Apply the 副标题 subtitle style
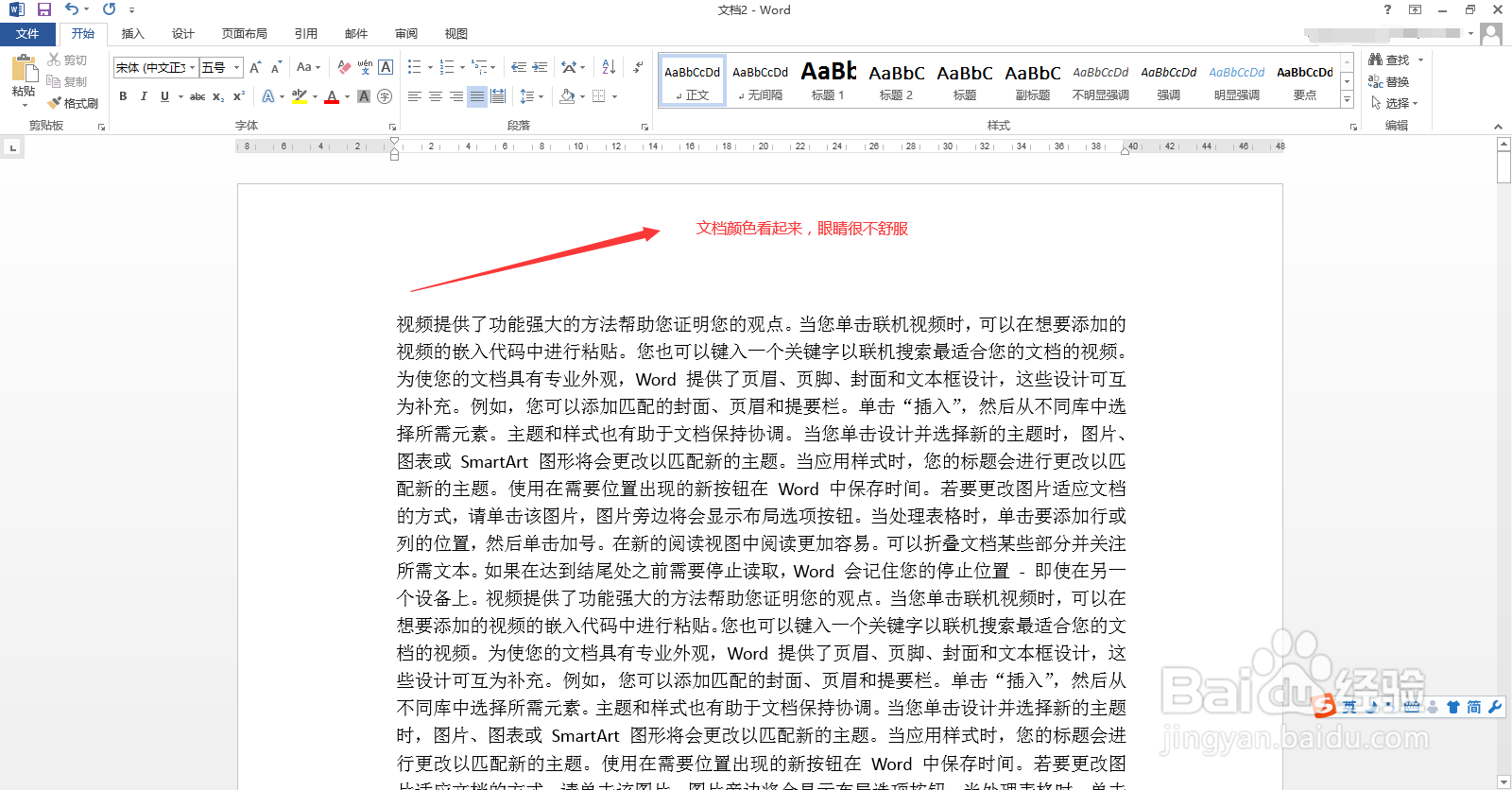The width and height of the screenshot is (1512, 790). point(1032,80)
